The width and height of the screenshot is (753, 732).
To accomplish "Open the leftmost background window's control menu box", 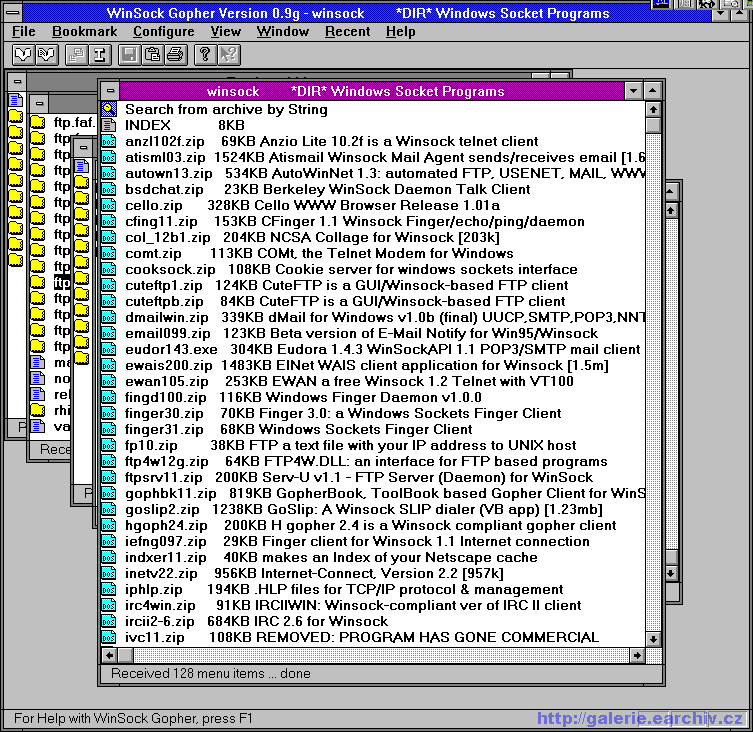I will (x=17, y=81).
